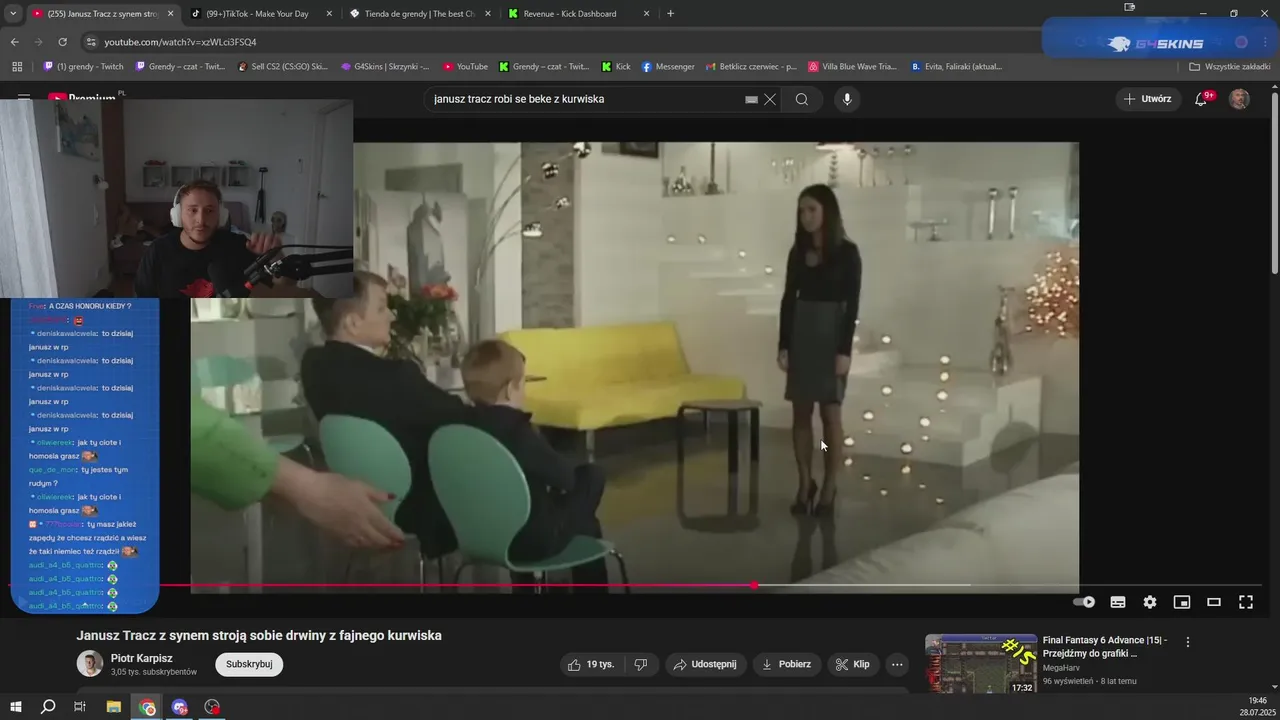Screen dimensions: 1280x720
Task: Open the bookmarks apps grid icon
Action: tap(17, 67)
